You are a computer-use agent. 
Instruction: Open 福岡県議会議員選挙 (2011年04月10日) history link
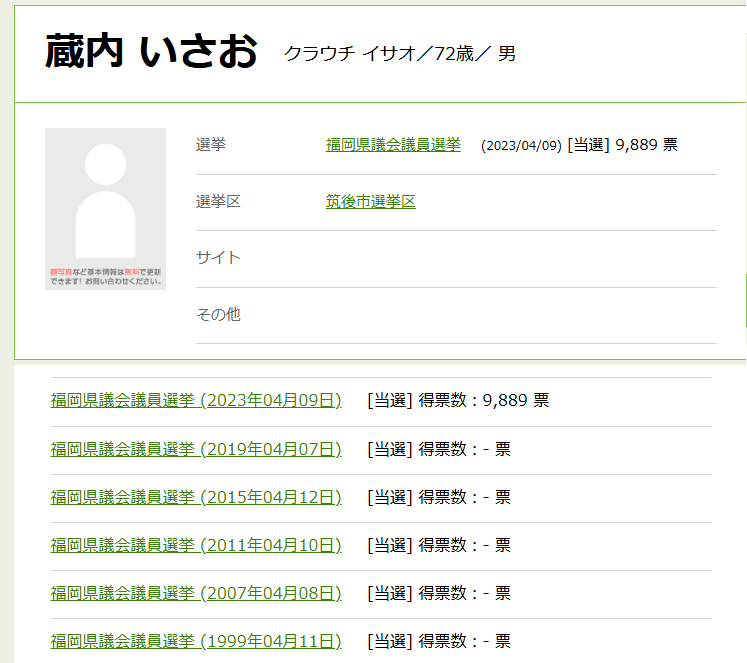196,545
